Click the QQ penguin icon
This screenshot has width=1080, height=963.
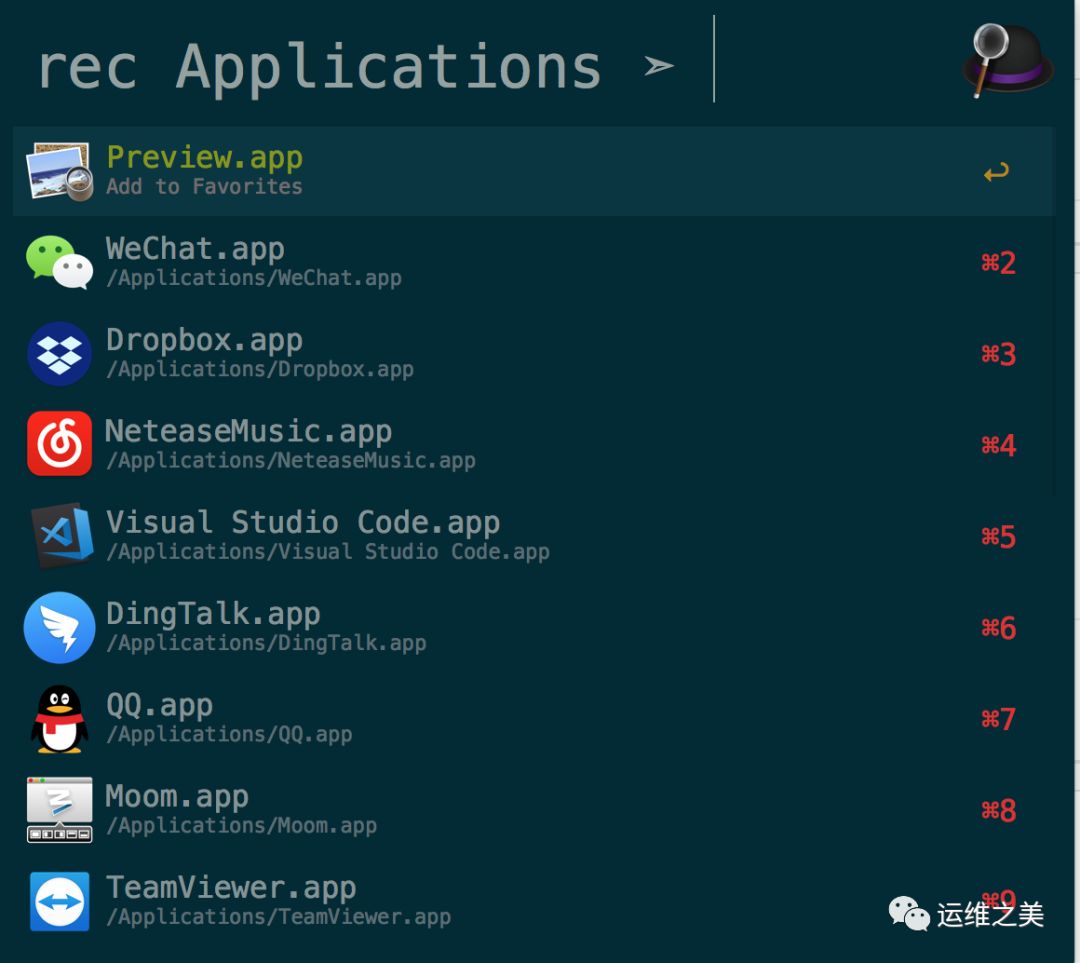coord(59,718)
